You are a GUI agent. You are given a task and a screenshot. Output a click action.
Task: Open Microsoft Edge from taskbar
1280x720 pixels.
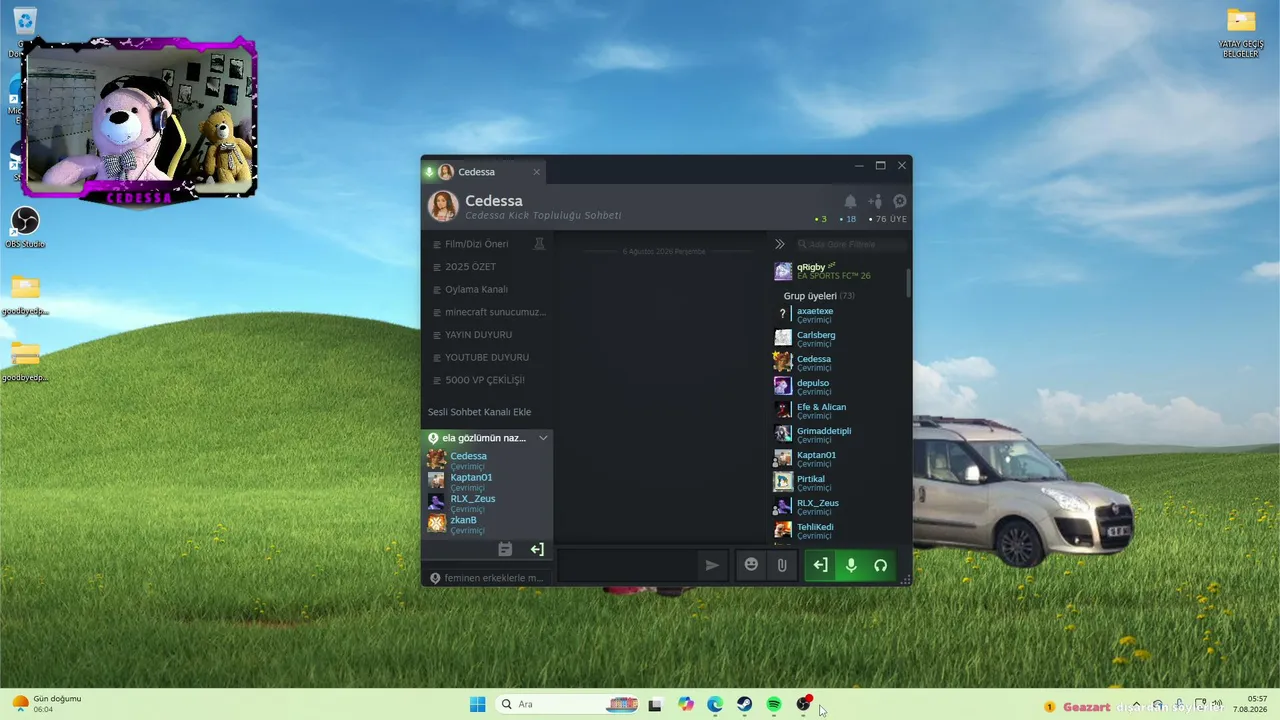tap(715, 704)
